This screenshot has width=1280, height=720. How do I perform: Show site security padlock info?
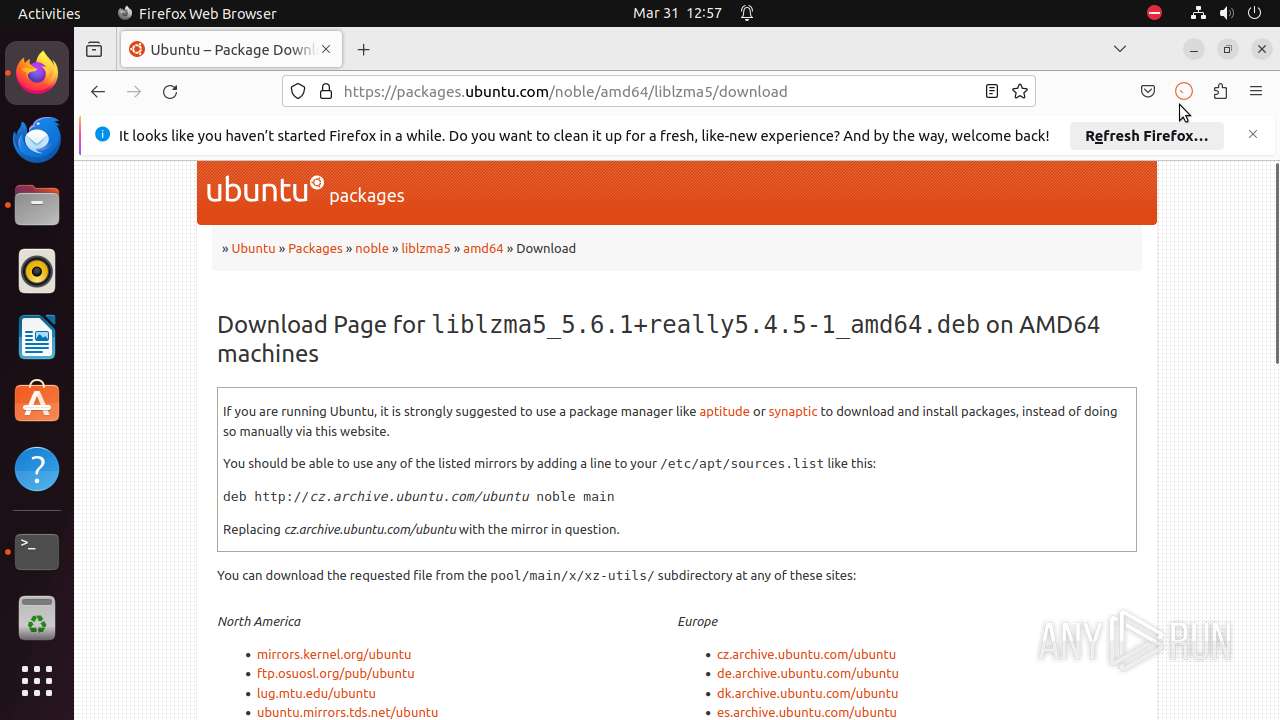tap(325, 91)
